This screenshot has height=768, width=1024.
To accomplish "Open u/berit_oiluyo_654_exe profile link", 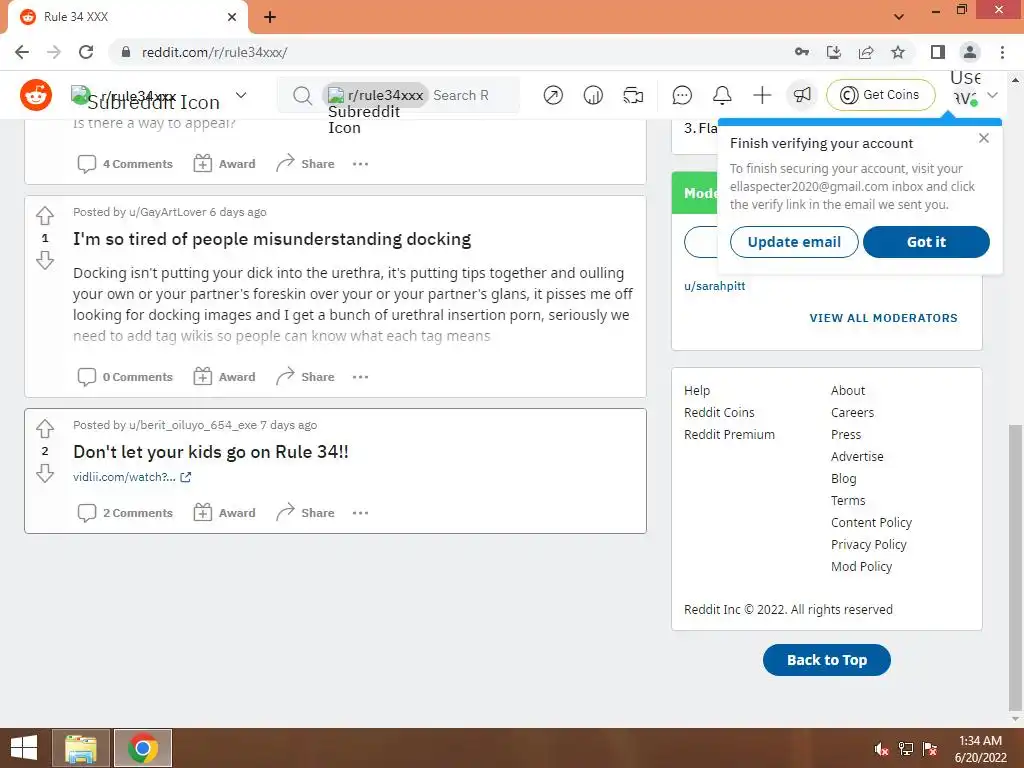I will coord(193,425).
